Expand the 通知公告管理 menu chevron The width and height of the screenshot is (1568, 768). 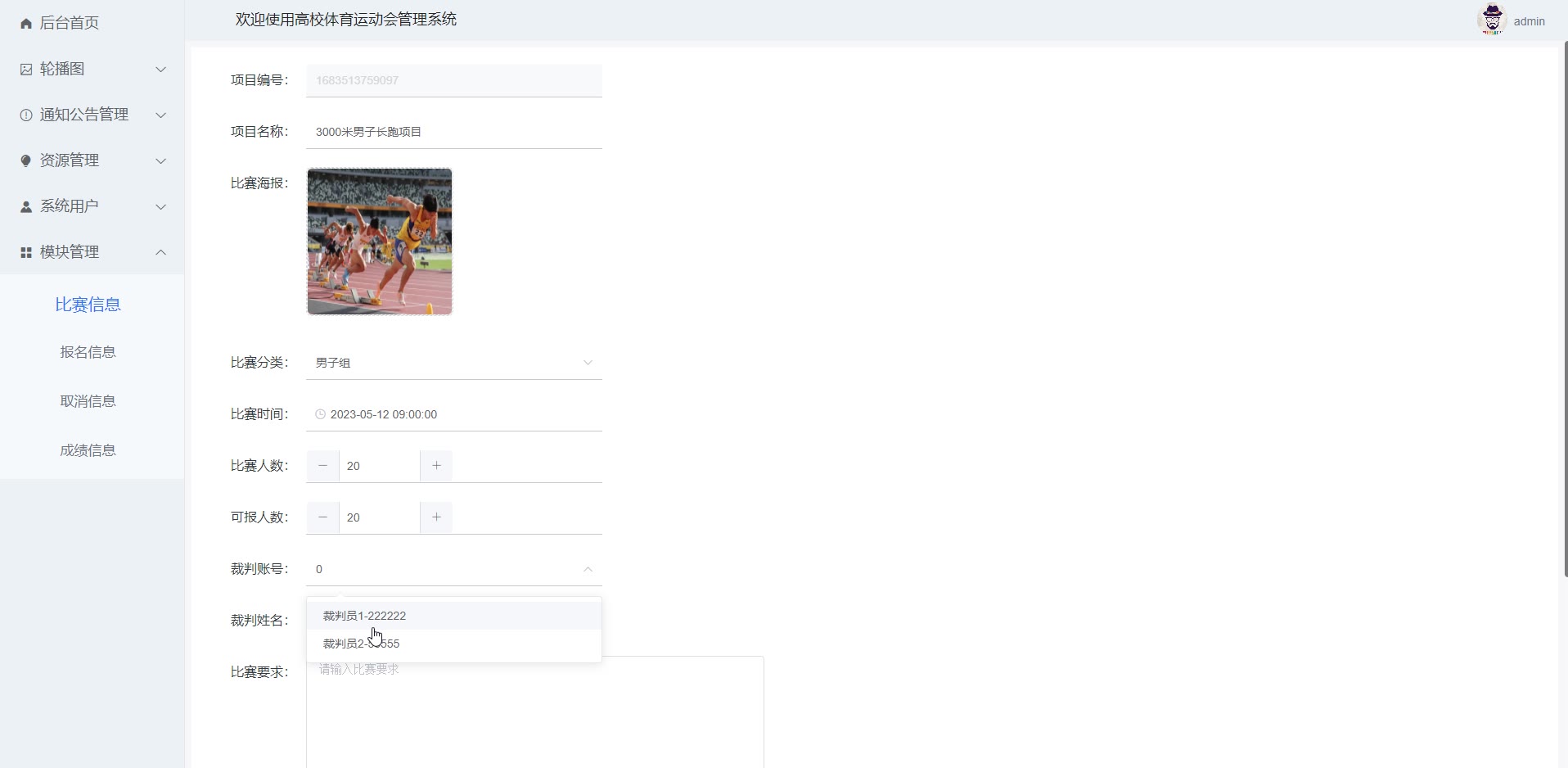pyautogui.click(x=161, y=115)
